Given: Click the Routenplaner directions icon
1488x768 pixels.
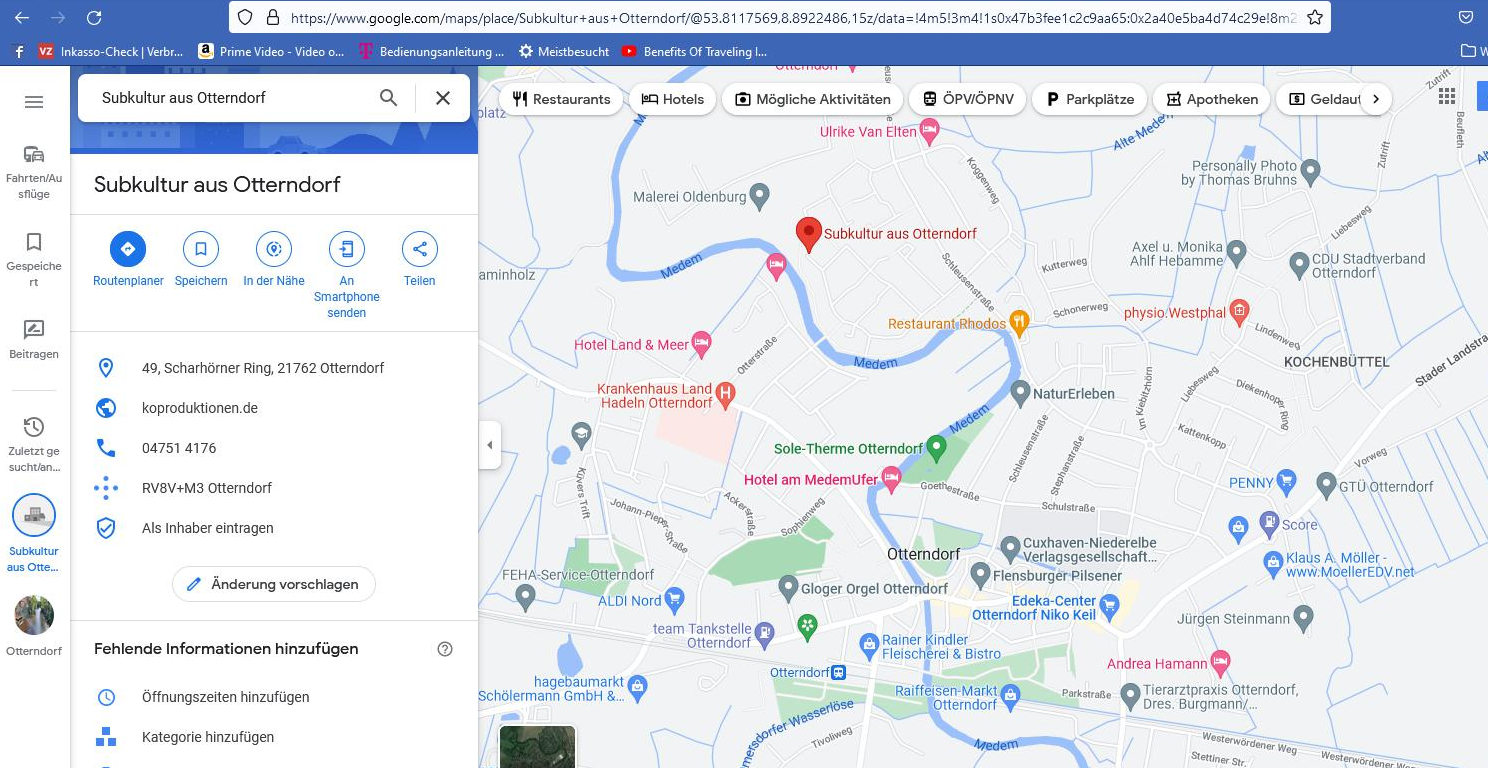Looking at the screenshot, I should (128, 249).
